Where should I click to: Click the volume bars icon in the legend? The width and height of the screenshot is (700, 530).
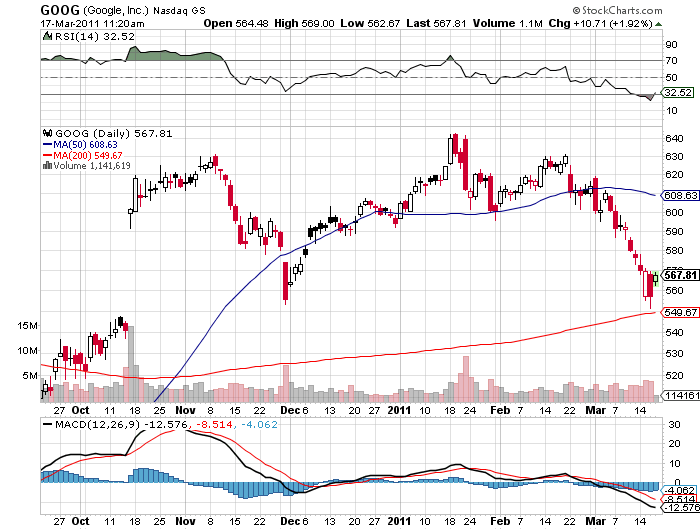47,166
